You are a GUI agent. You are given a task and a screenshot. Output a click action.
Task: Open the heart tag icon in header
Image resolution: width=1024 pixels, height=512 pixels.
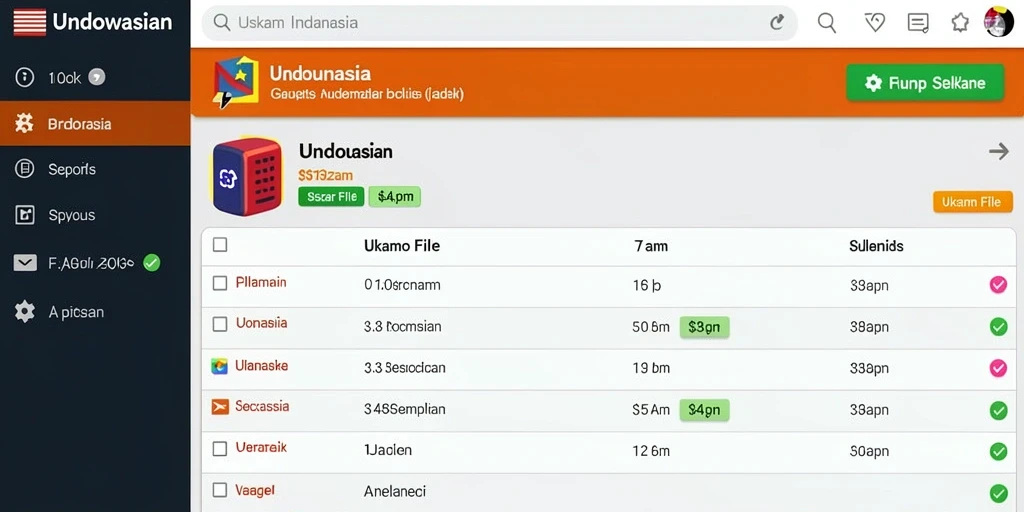[x=874, y=23]
